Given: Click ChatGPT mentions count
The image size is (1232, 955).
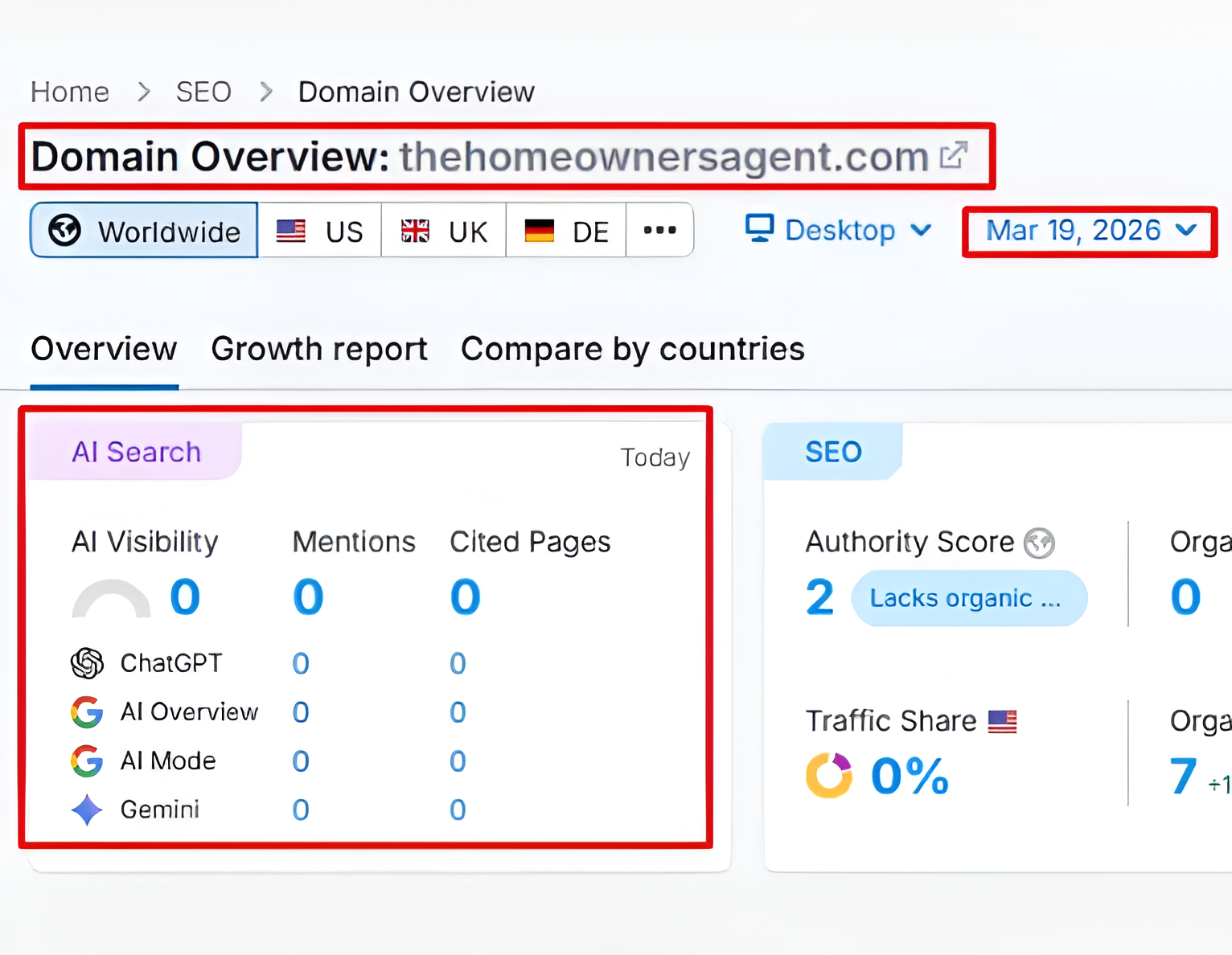Looking at the screenshot, I should pos(301,664).
